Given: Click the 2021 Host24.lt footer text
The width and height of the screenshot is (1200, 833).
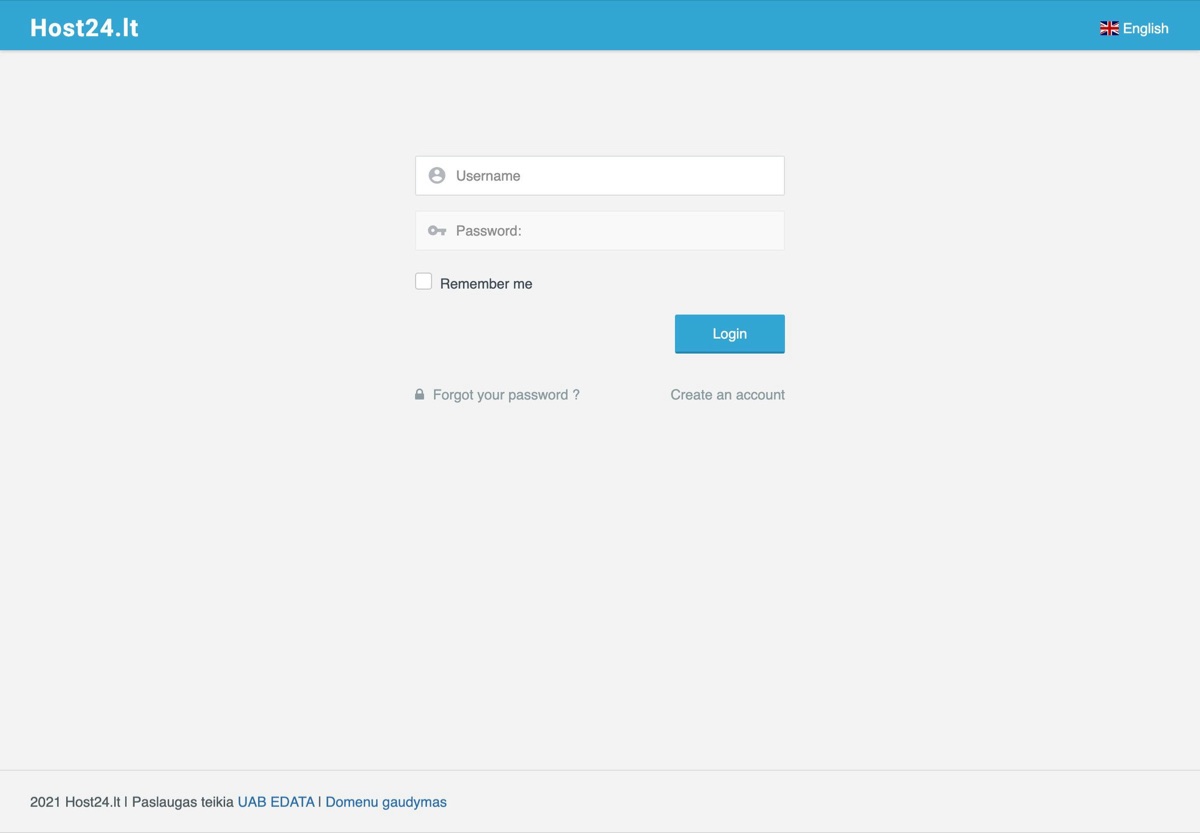Looking at the screenshot, I should coord(75,802).
